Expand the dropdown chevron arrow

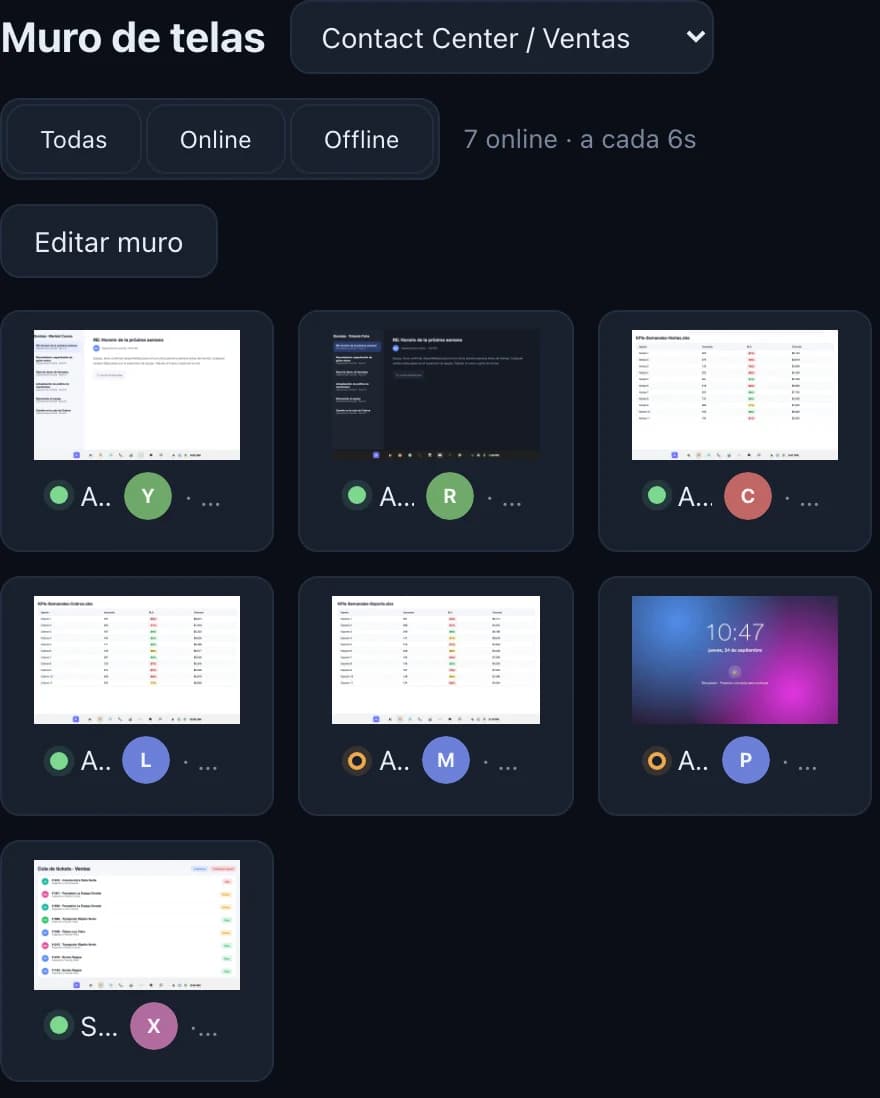(x=695, y=36)
